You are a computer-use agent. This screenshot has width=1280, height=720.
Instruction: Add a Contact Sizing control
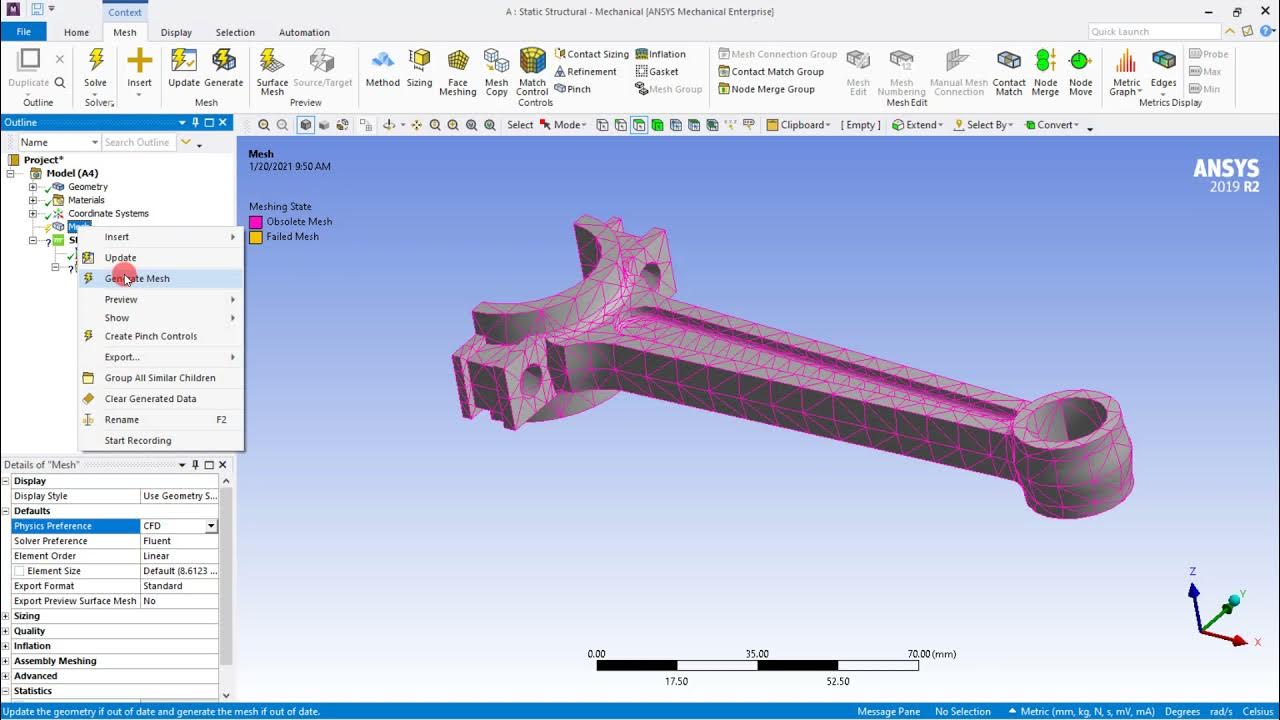point(591,54)
